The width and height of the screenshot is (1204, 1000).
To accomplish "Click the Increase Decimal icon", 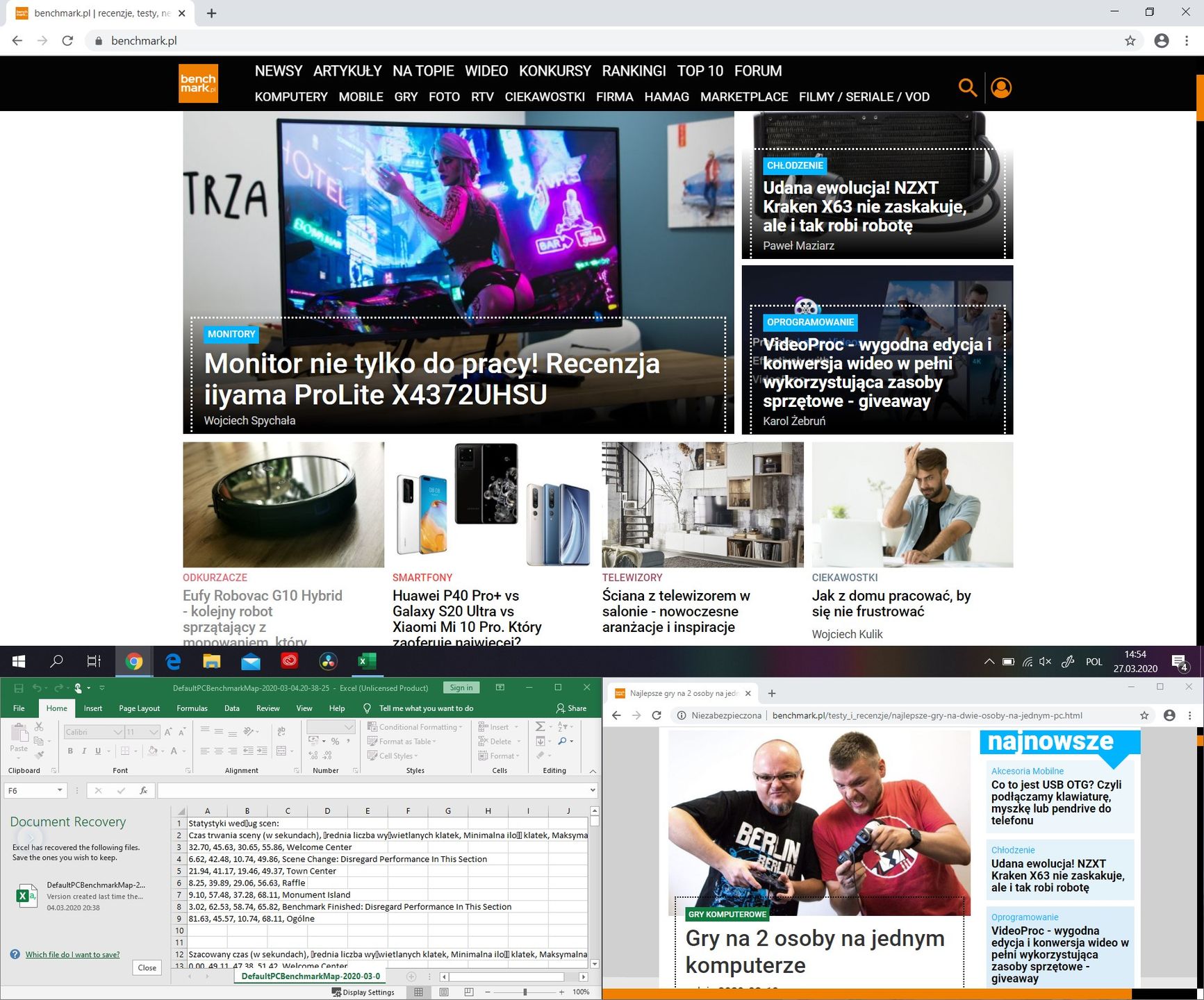I will click(313, 756).
